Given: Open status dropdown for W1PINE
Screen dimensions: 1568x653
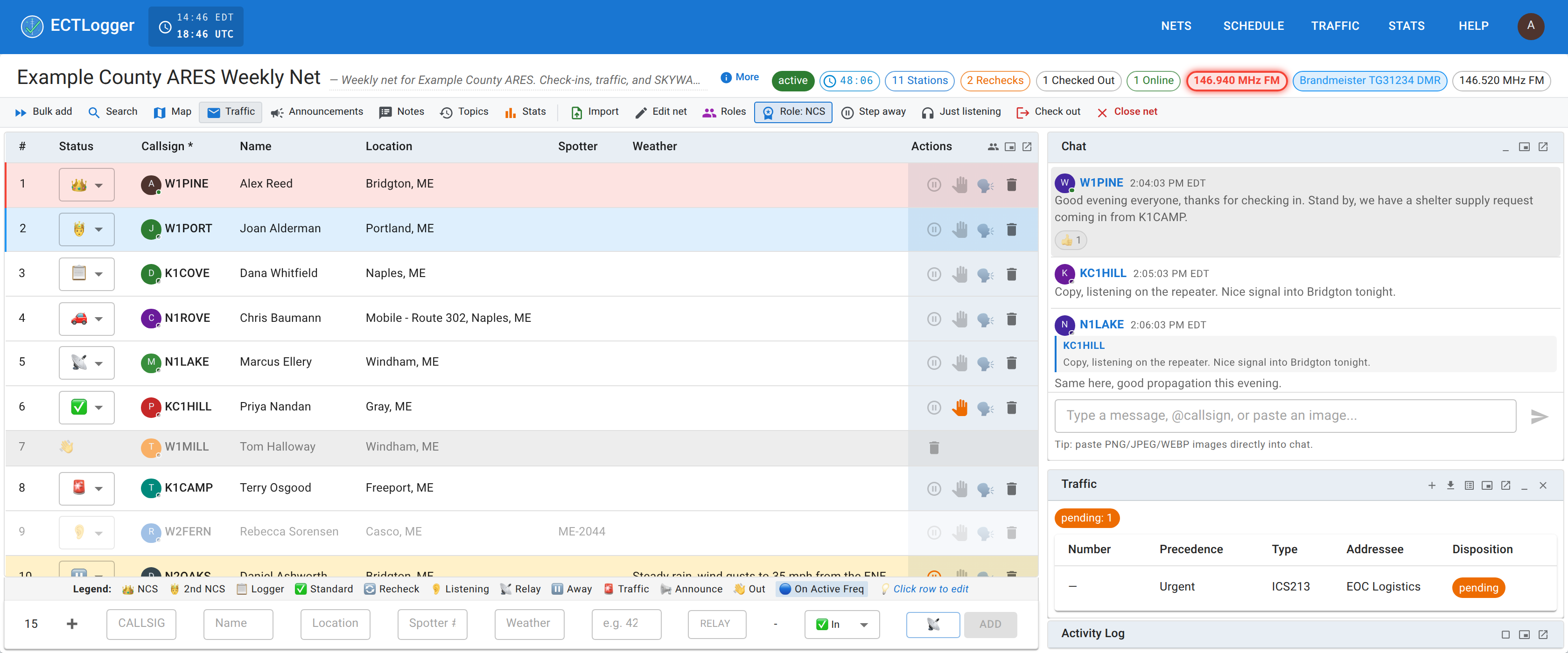Looking at the screenshot, I should tap(86, 184).
